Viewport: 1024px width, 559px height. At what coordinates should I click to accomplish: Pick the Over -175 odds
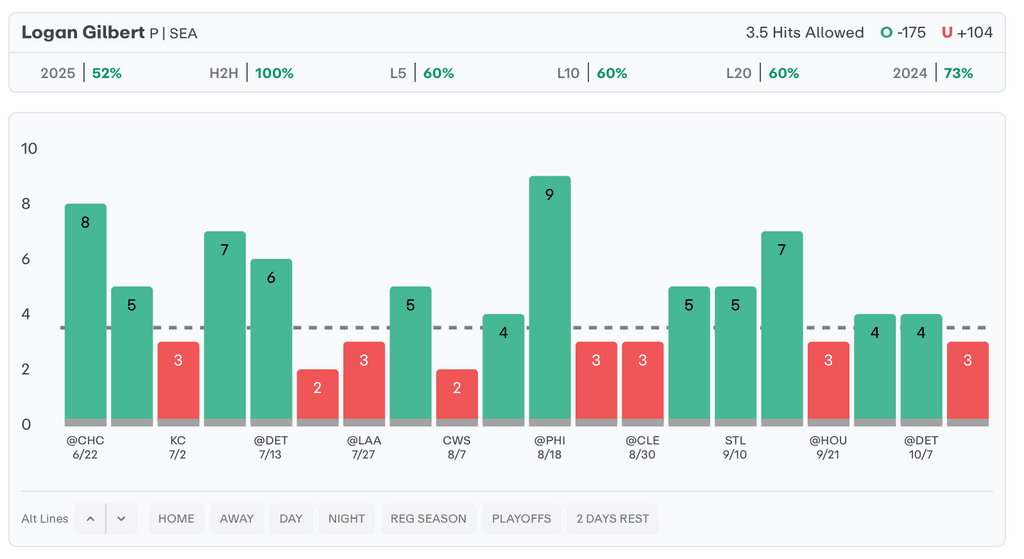pyautogui.click(x=903, y=33)
